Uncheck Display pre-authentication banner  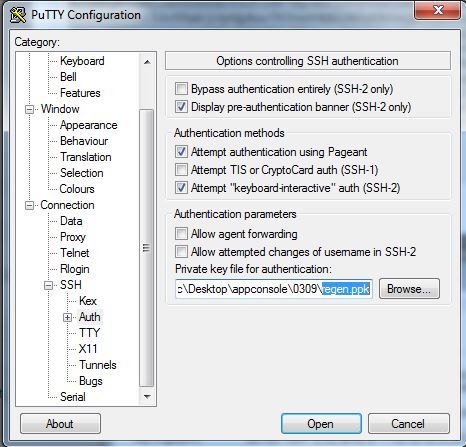181,107
